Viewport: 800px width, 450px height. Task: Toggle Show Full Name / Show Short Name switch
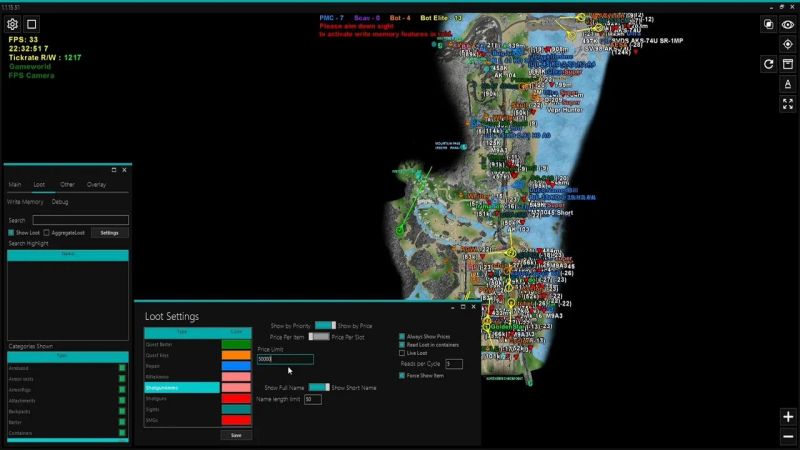pos(319,387)
